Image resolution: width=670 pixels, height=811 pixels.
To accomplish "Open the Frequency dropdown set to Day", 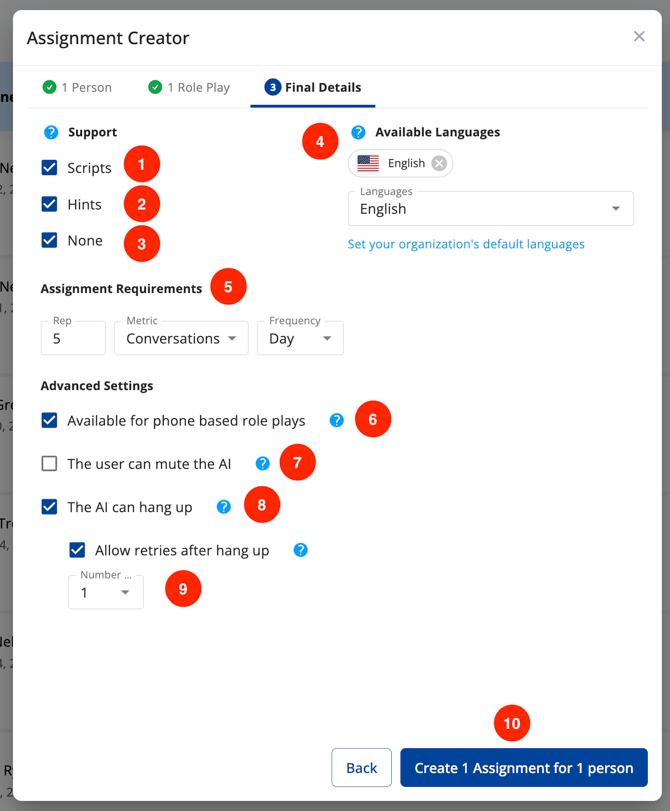I will (x=300, y=339).
